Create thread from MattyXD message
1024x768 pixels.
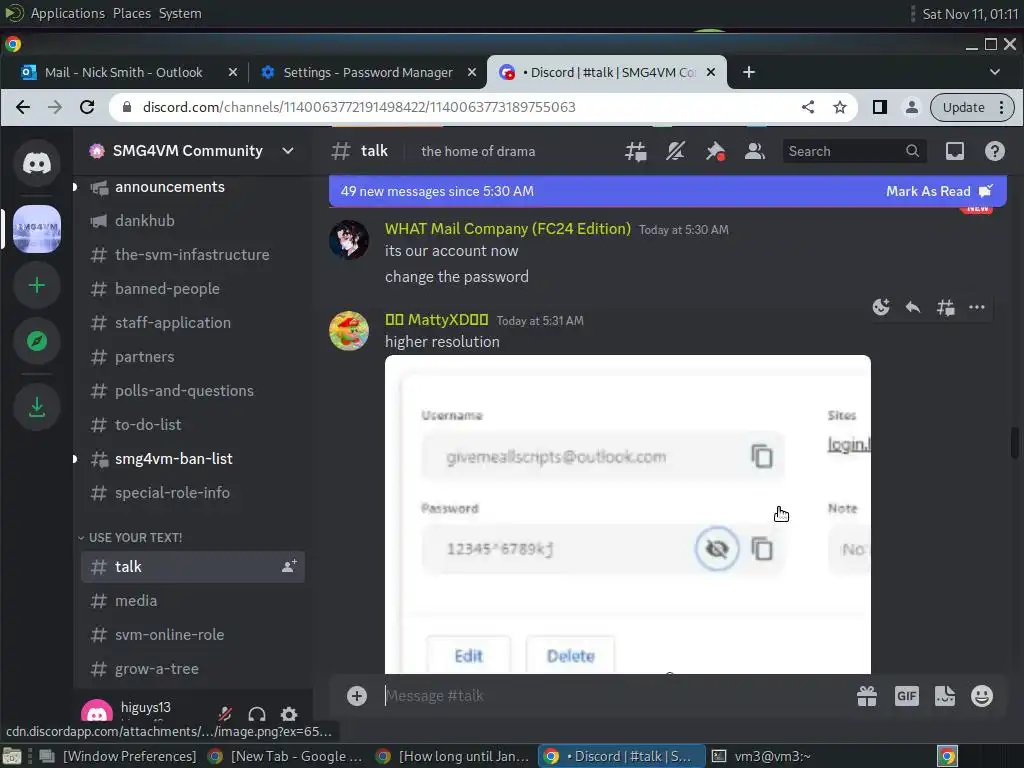pyautogui.click(x=945, y=307)
